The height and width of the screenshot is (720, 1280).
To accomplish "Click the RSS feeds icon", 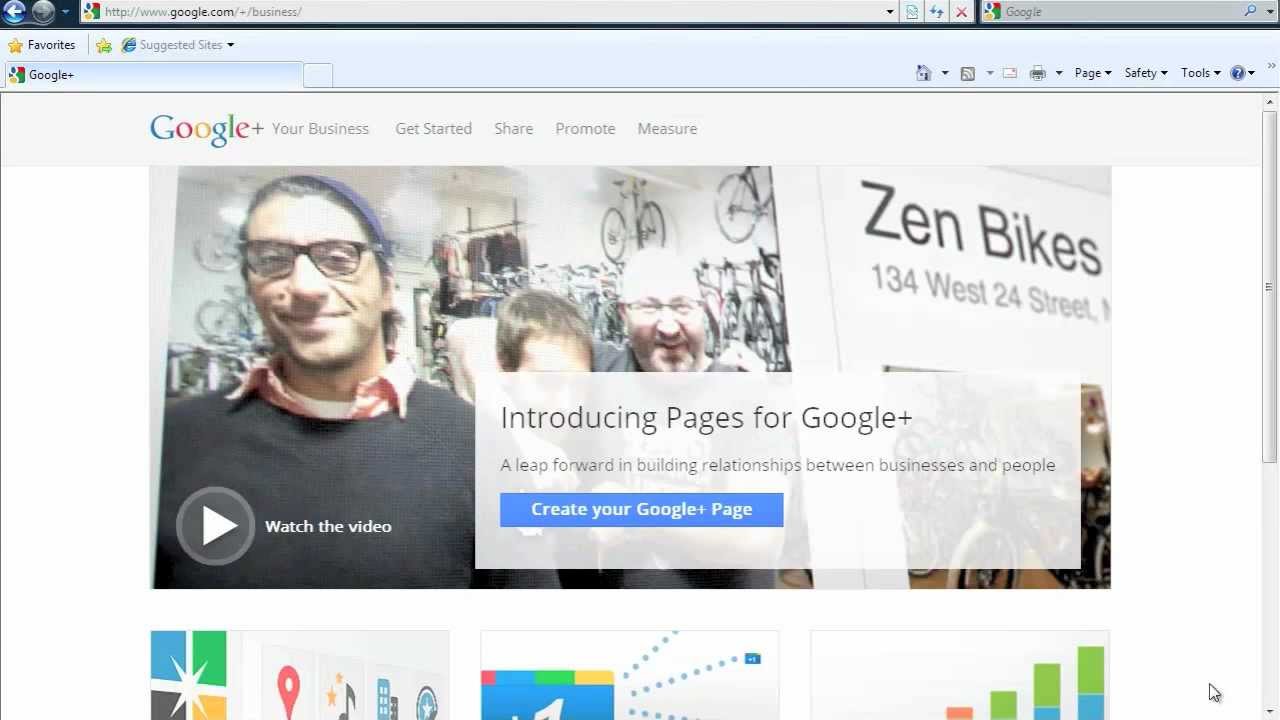I will [x=967, y=73].
